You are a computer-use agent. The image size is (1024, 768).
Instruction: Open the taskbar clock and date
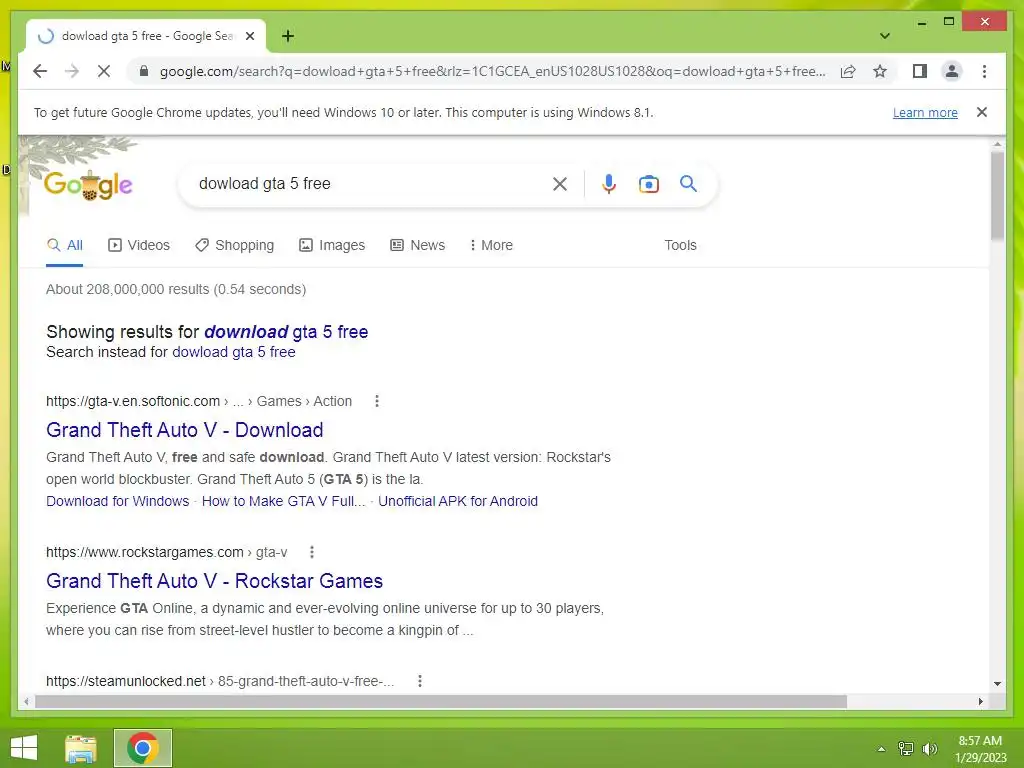(x=980, y=749)
